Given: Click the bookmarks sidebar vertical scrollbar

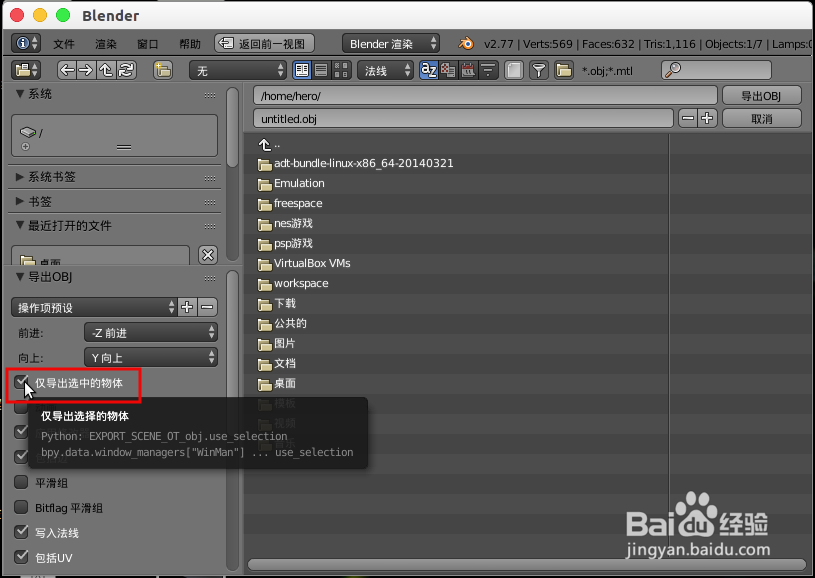Looking at the screenshot, I should coord(232,127).
